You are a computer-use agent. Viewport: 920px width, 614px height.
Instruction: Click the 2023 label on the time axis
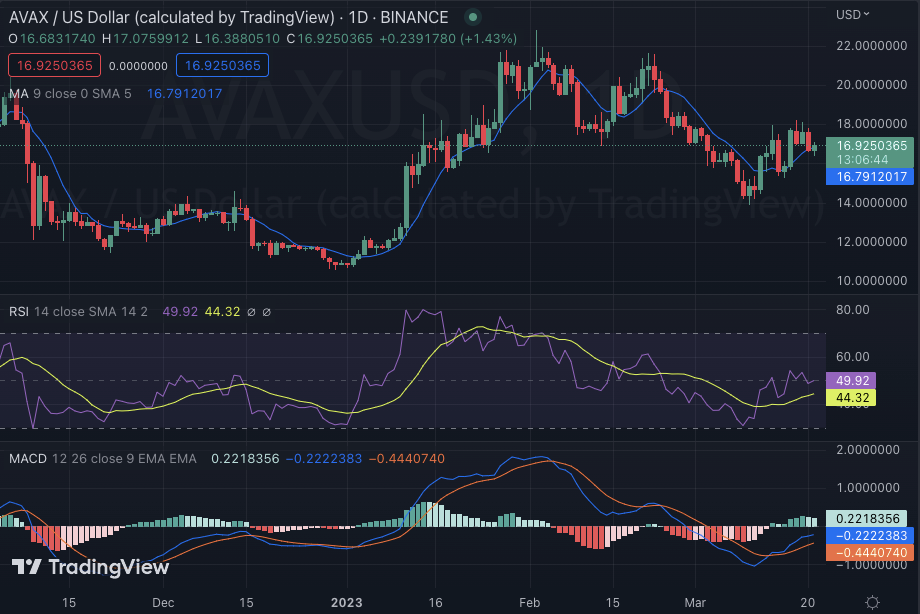pyautogui.click(x=346, y=602)
